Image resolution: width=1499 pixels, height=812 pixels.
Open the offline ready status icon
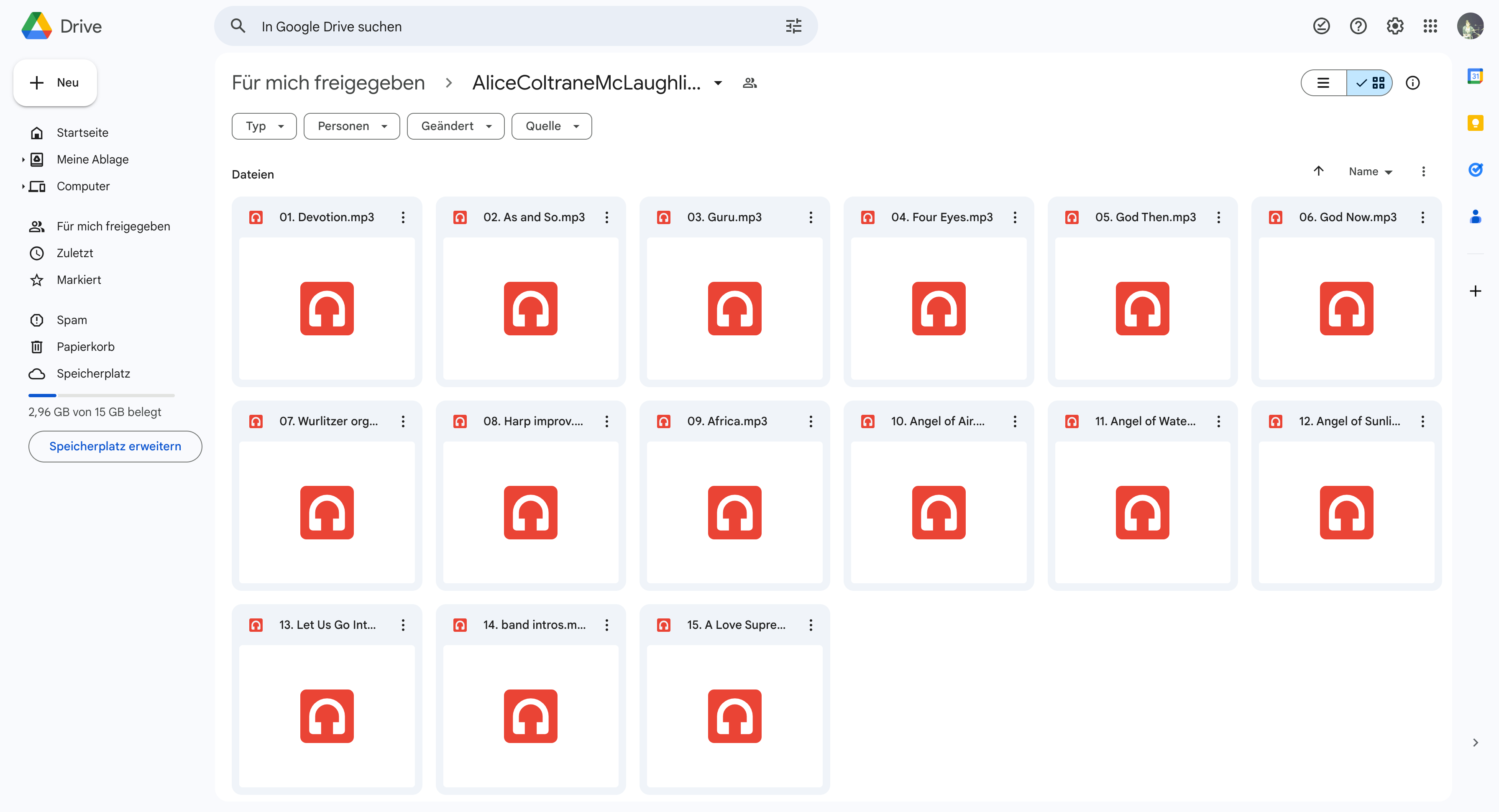[x=1321, y=26]
